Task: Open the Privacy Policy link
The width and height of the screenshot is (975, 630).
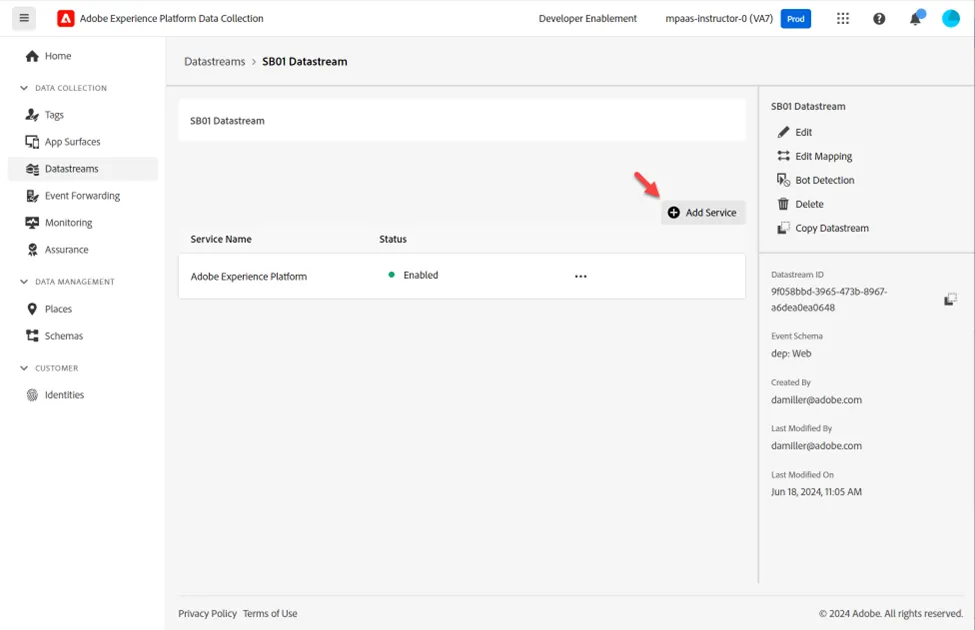Action: [208, 613]
